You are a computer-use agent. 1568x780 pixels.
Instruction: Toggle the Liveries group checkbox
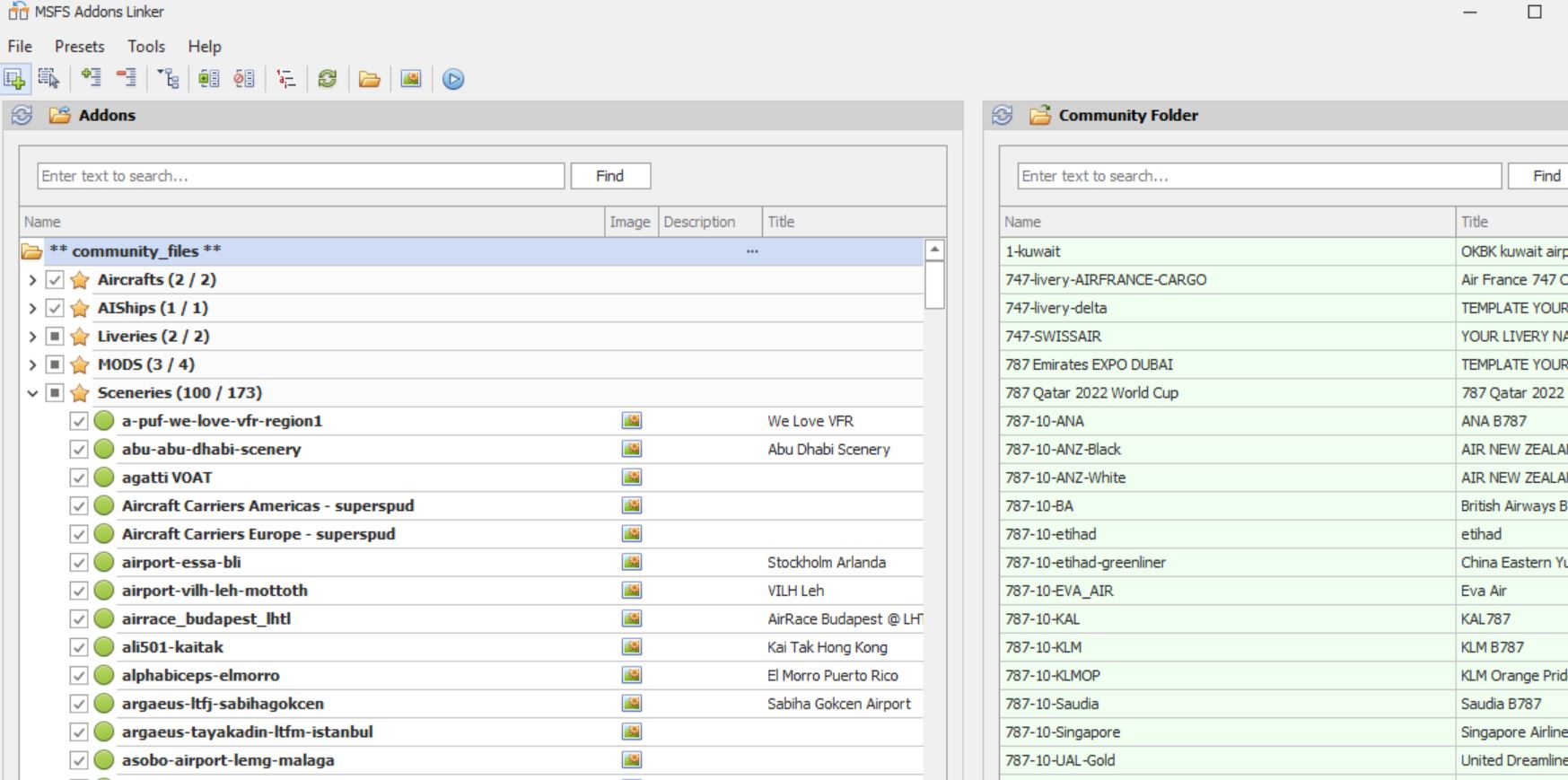tap(55, 337)
